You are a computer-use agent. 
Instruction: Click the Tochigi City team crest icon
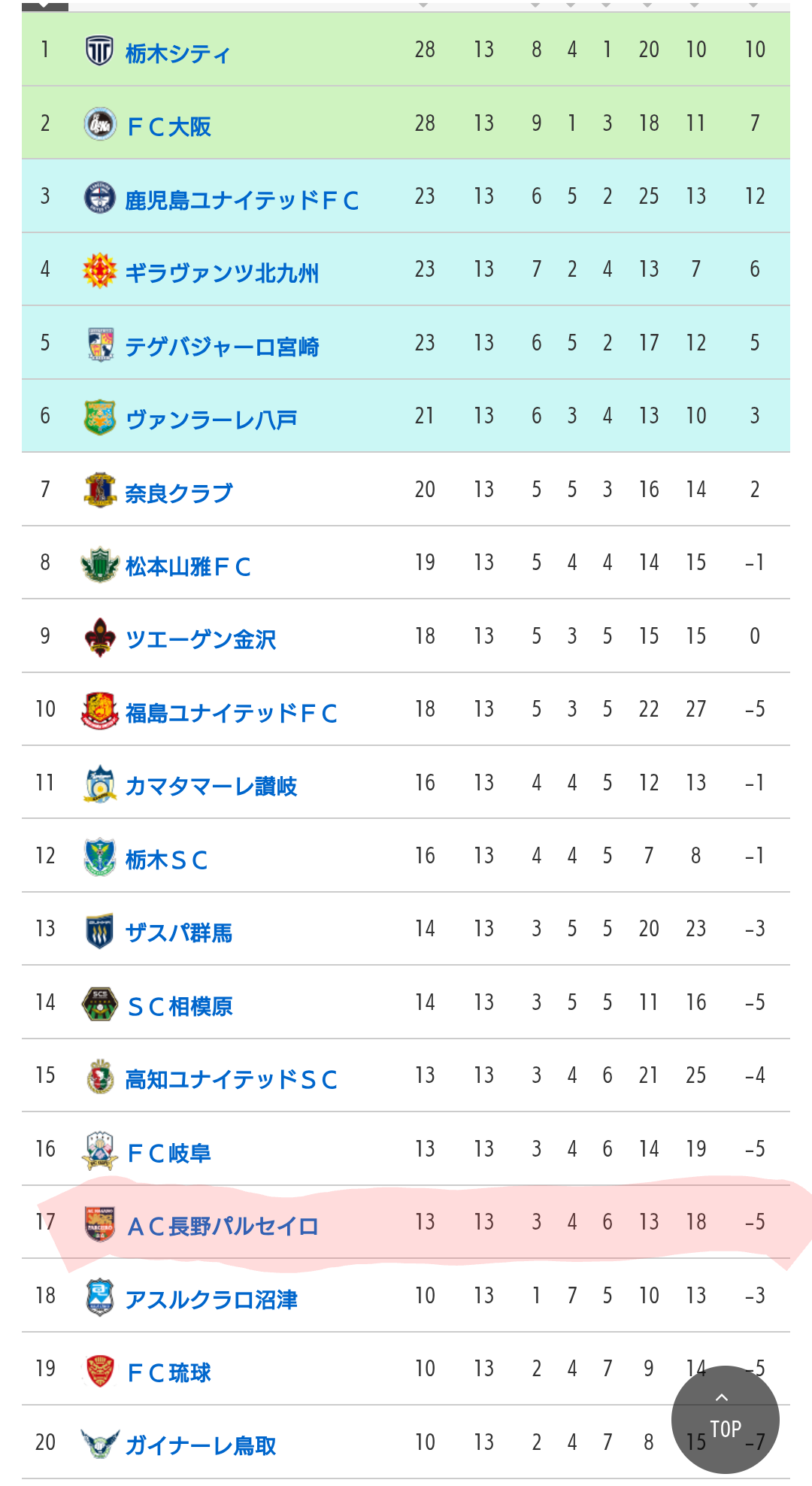[x=99, y=50]
